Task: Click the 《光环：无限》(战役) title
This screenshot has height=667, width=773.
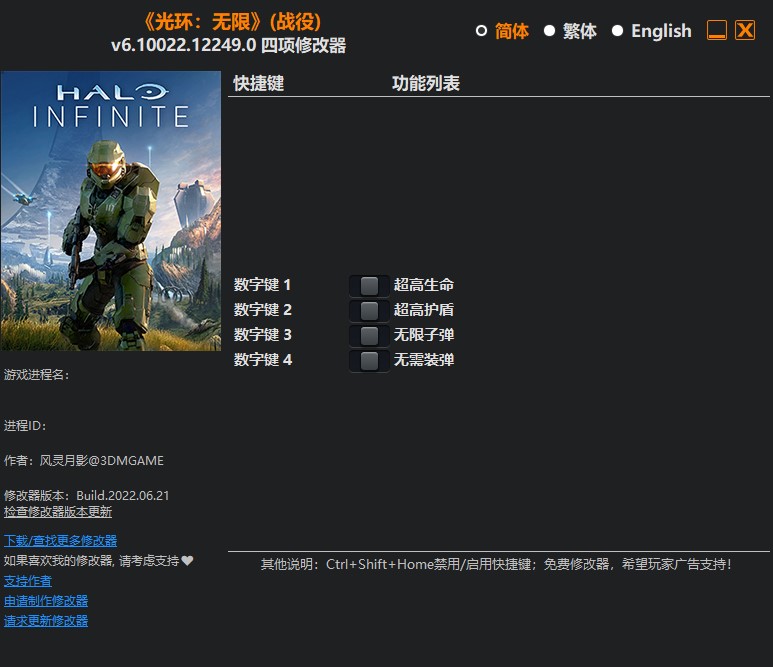Action: point(233,22)
